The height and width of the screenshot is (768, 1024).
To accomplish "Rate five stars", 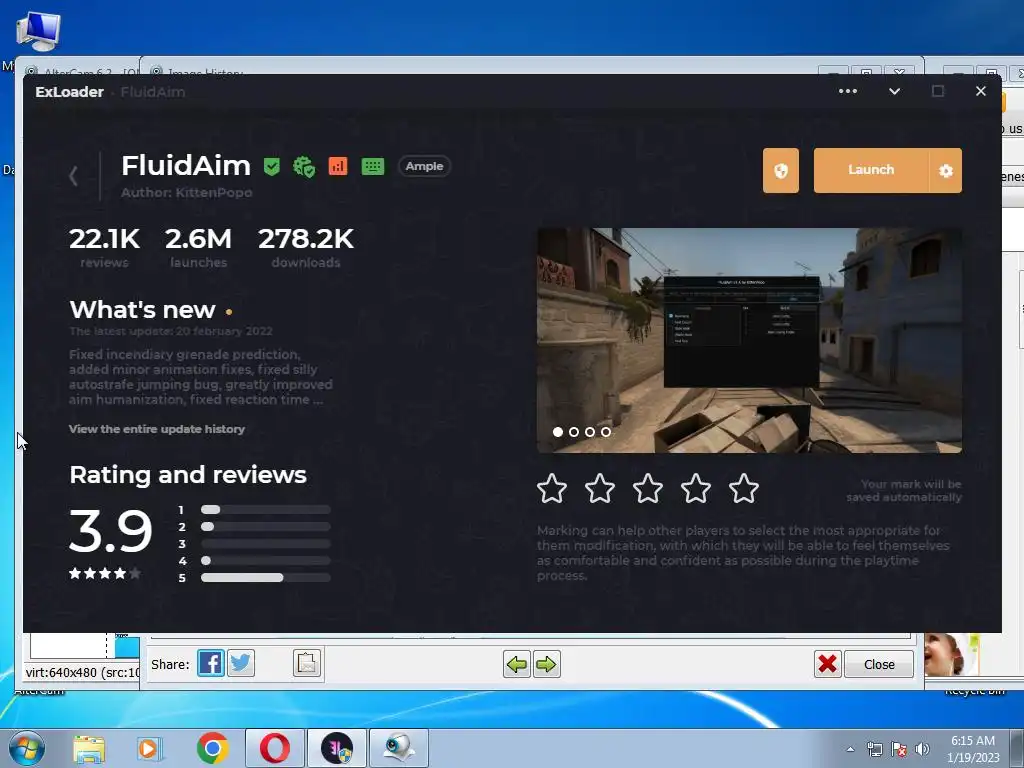I will [744, 488].
